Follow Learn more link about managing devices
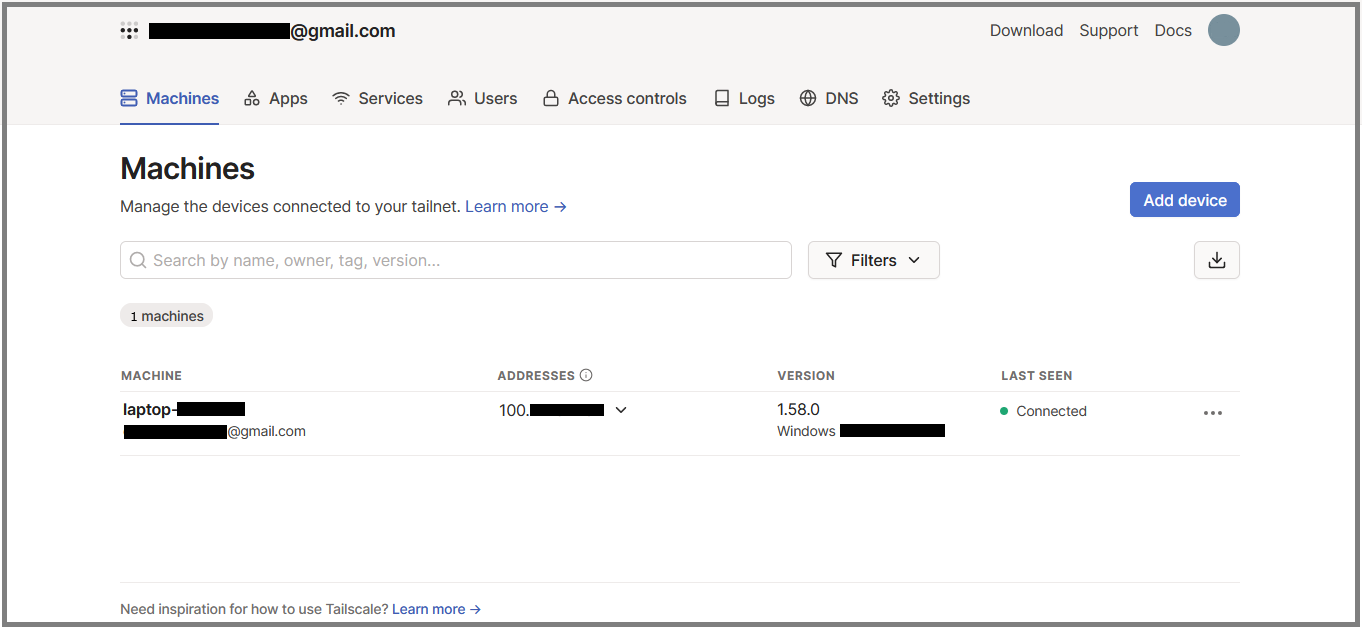This screenshot has height=629, width=1362. 516,207
